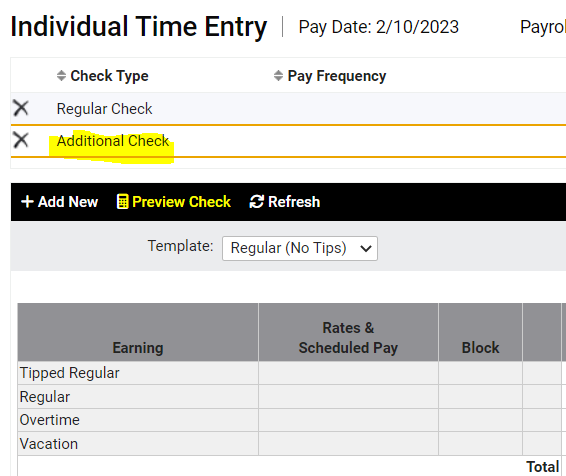Click the Refresh button text
Viewport: 566px width, 476px height.
(294, 202)
